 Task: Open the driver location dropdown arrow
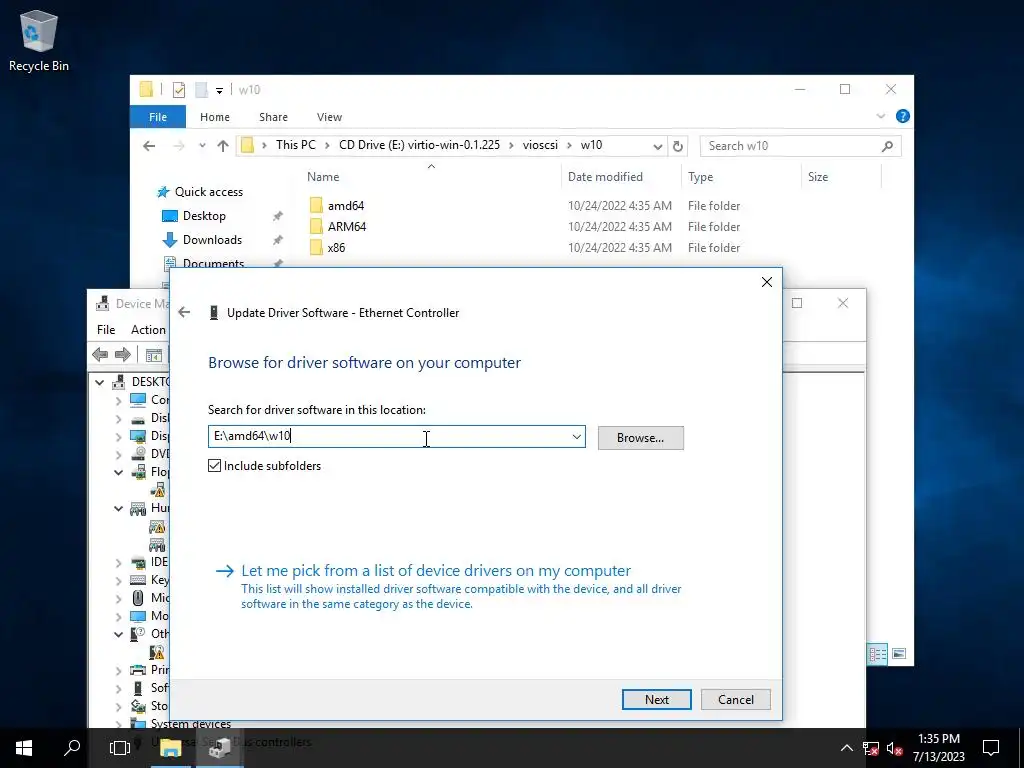click(x=577, y=437)
